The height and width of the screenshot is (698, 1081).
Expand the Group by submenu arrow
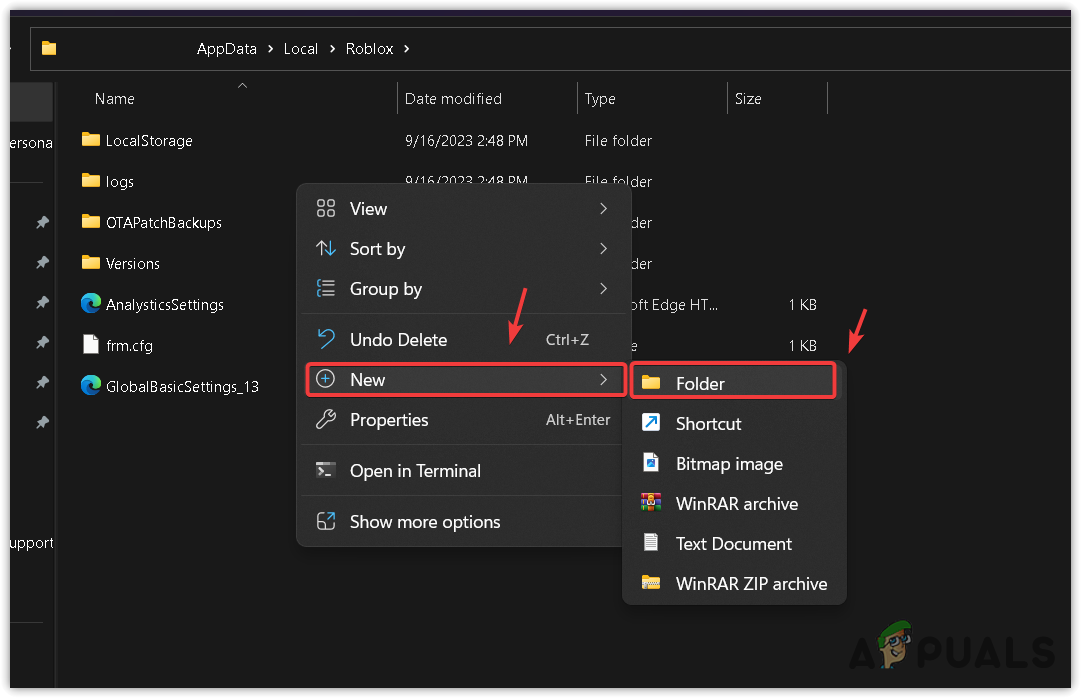[x=603, y=288]
